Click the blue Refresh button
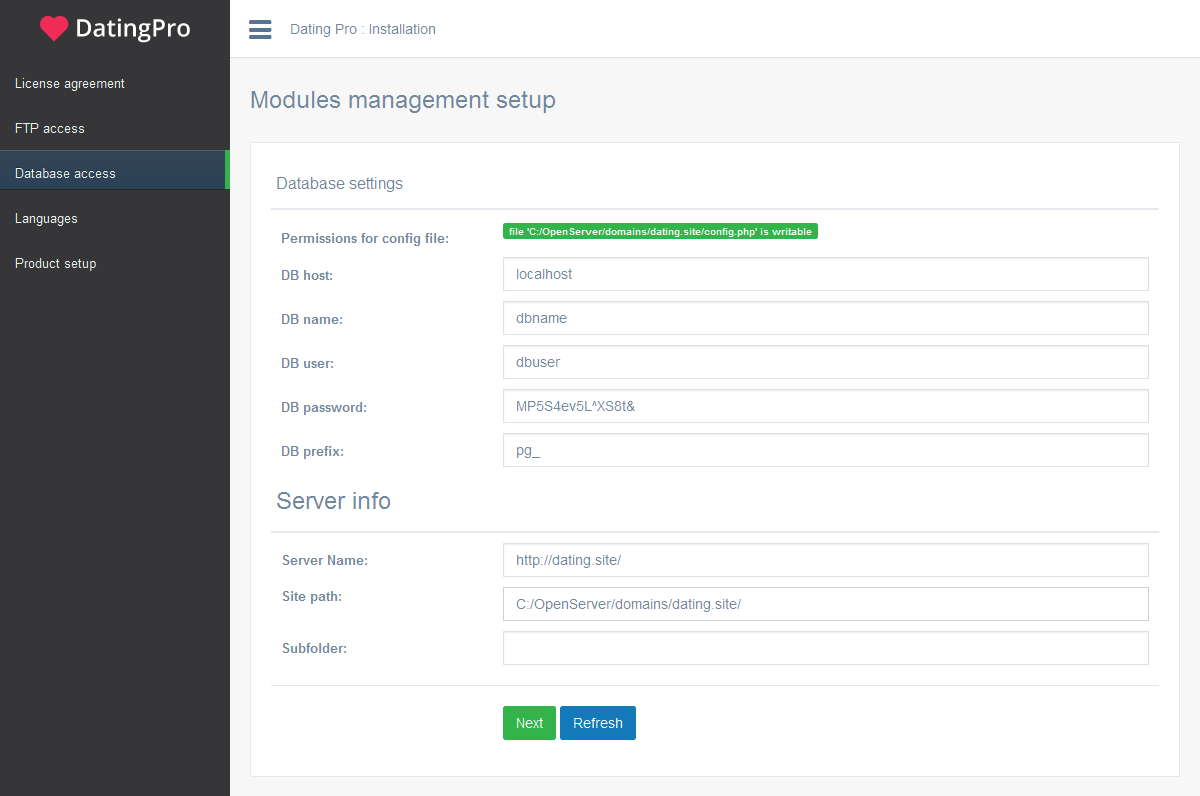Image resolution: width=1200 pixels, height=796 pixels. (598, 723)
